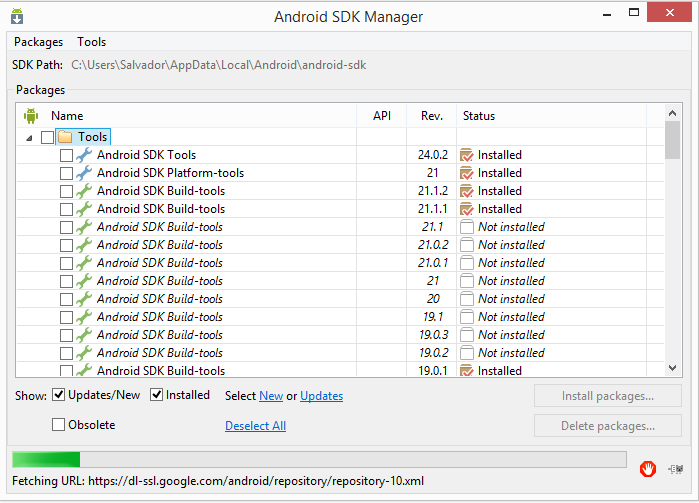Click the package list scrollbar thumb

coord(672,140)
